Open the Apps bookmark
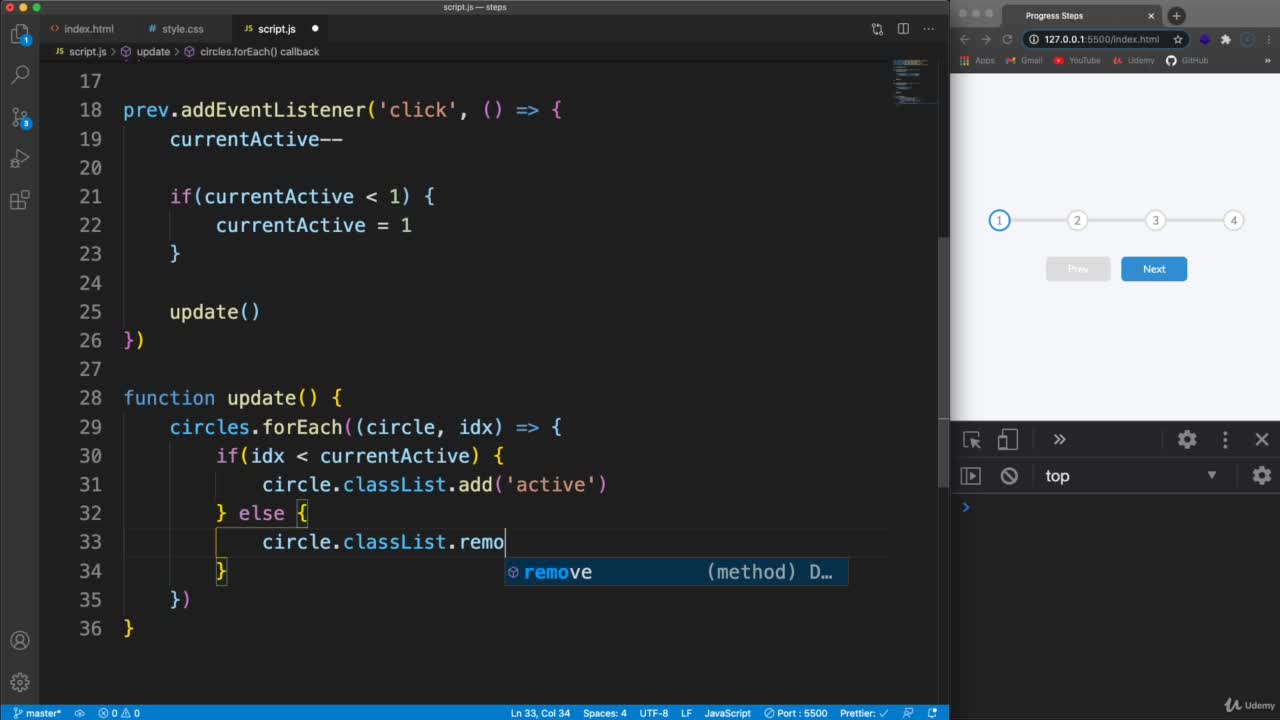The width and height of the screenshot is (1280, 720). coord(977,60)
